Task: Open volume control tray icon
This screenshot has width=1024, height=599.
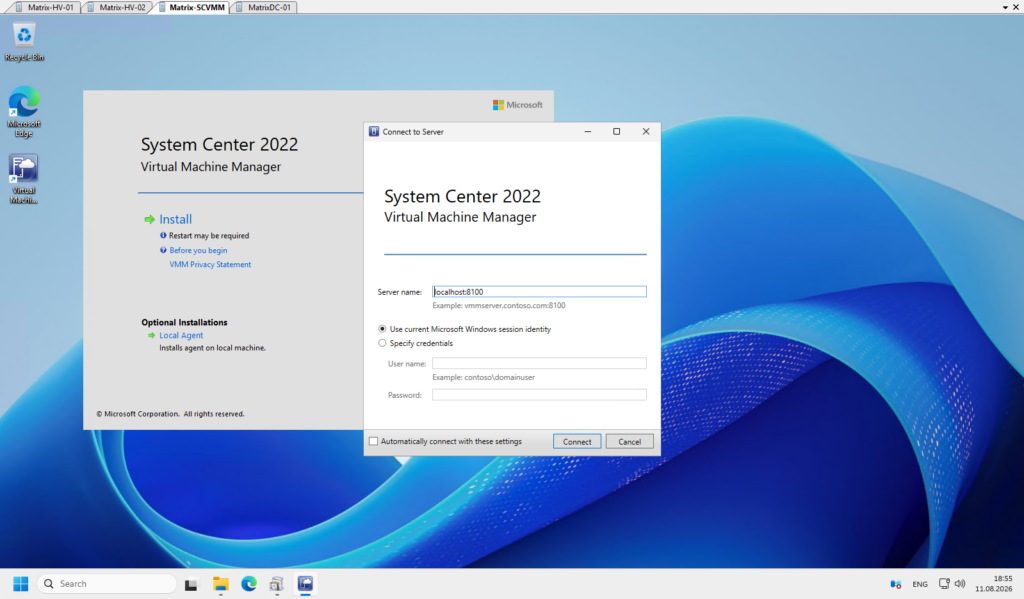Action: click(x=959, y=583)
